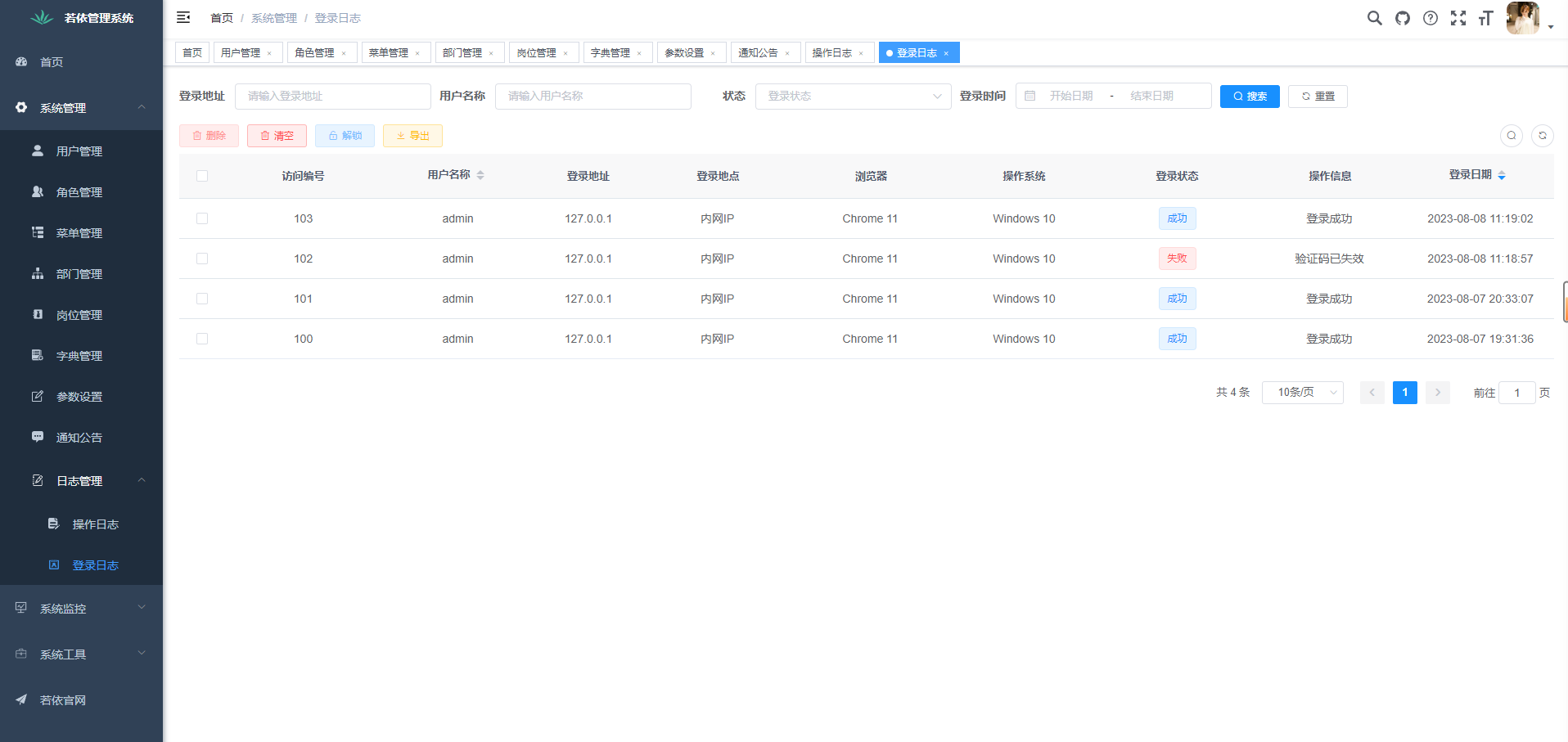1568x742 pixels.
Task: Toggle the select-all header checkbox
Action: (202, 176)
